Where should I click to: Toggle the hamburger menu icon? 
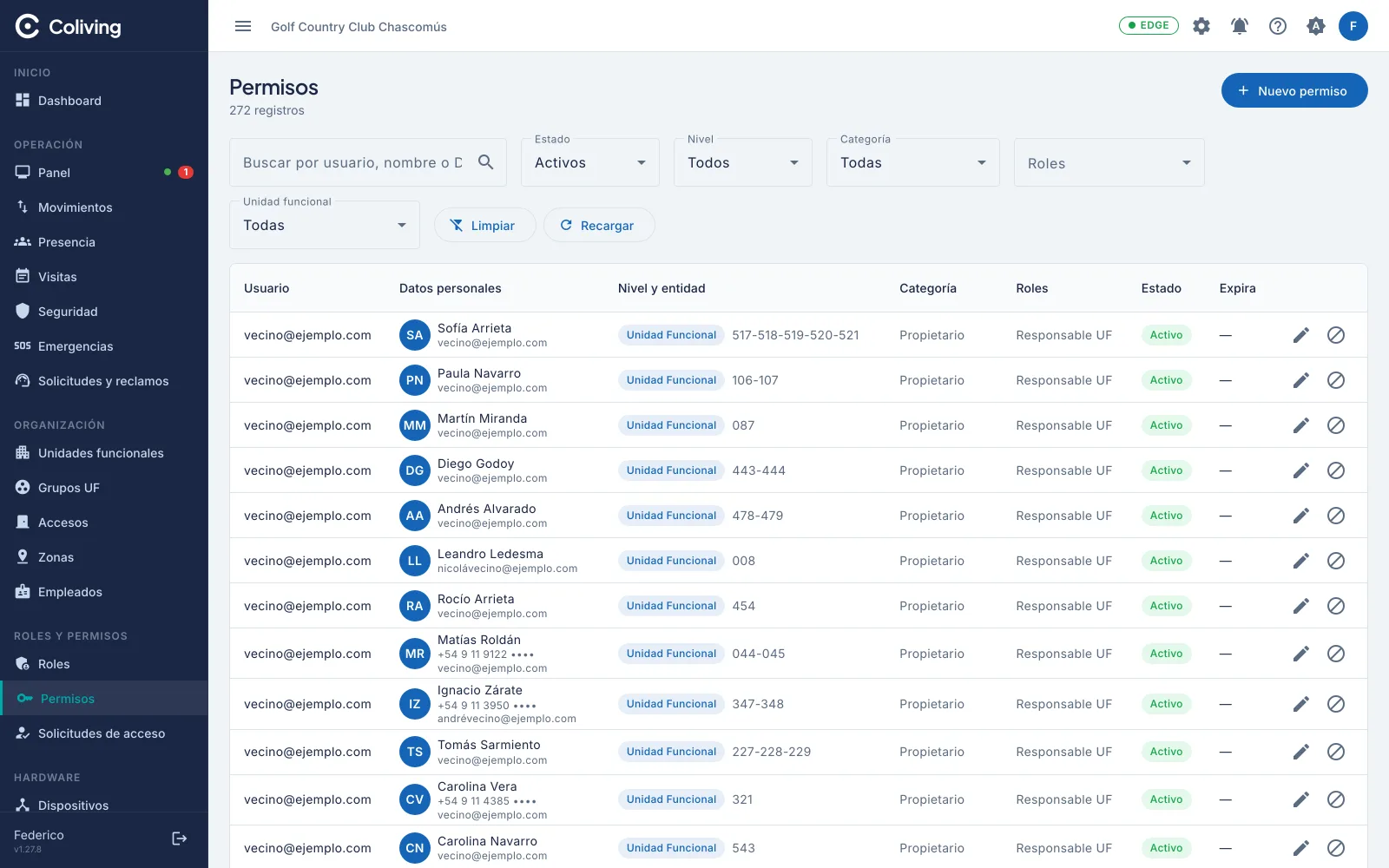click(243, 26)
